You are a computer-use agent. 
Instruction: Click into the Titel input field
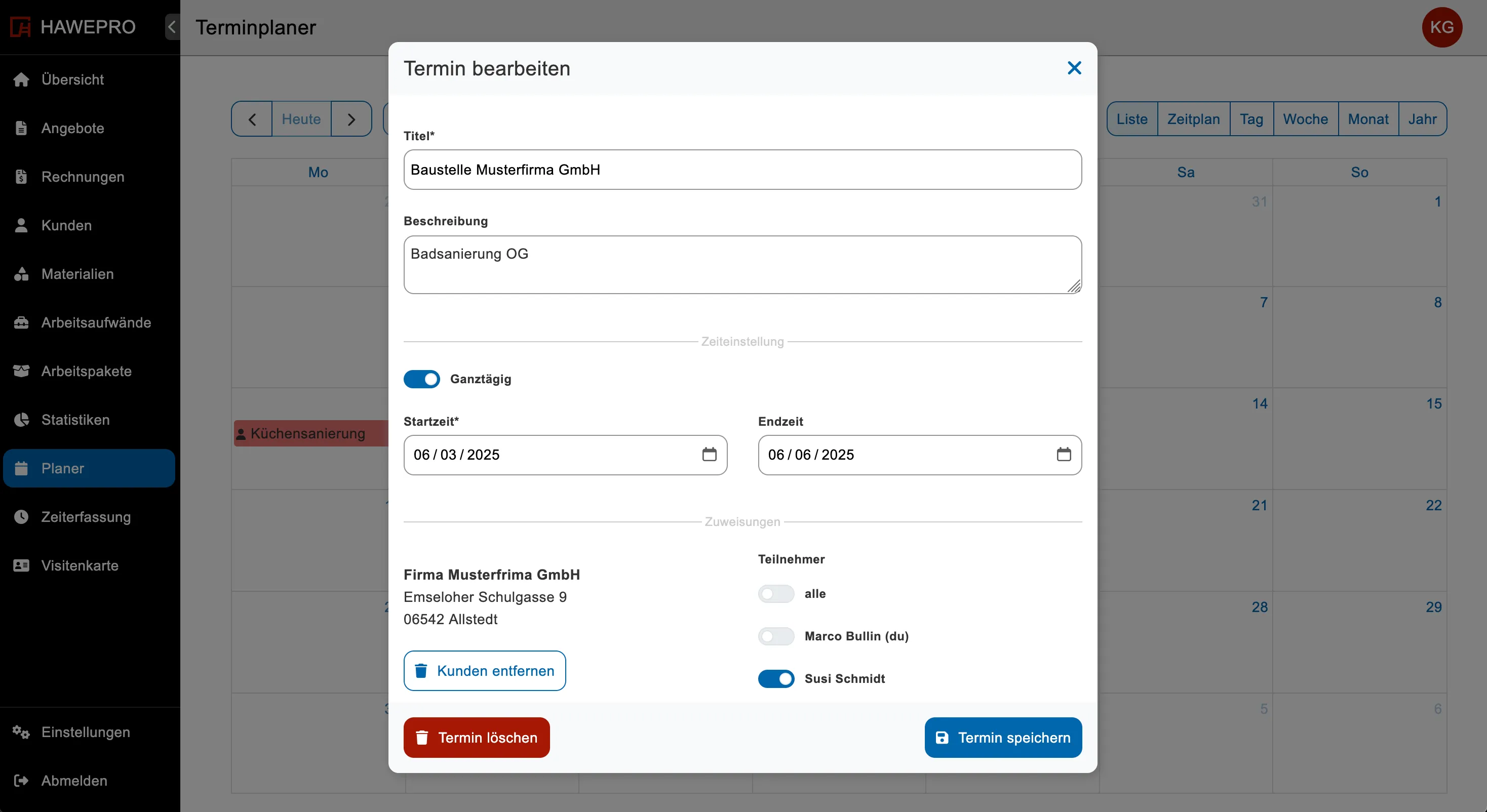[x=742, y=170]
